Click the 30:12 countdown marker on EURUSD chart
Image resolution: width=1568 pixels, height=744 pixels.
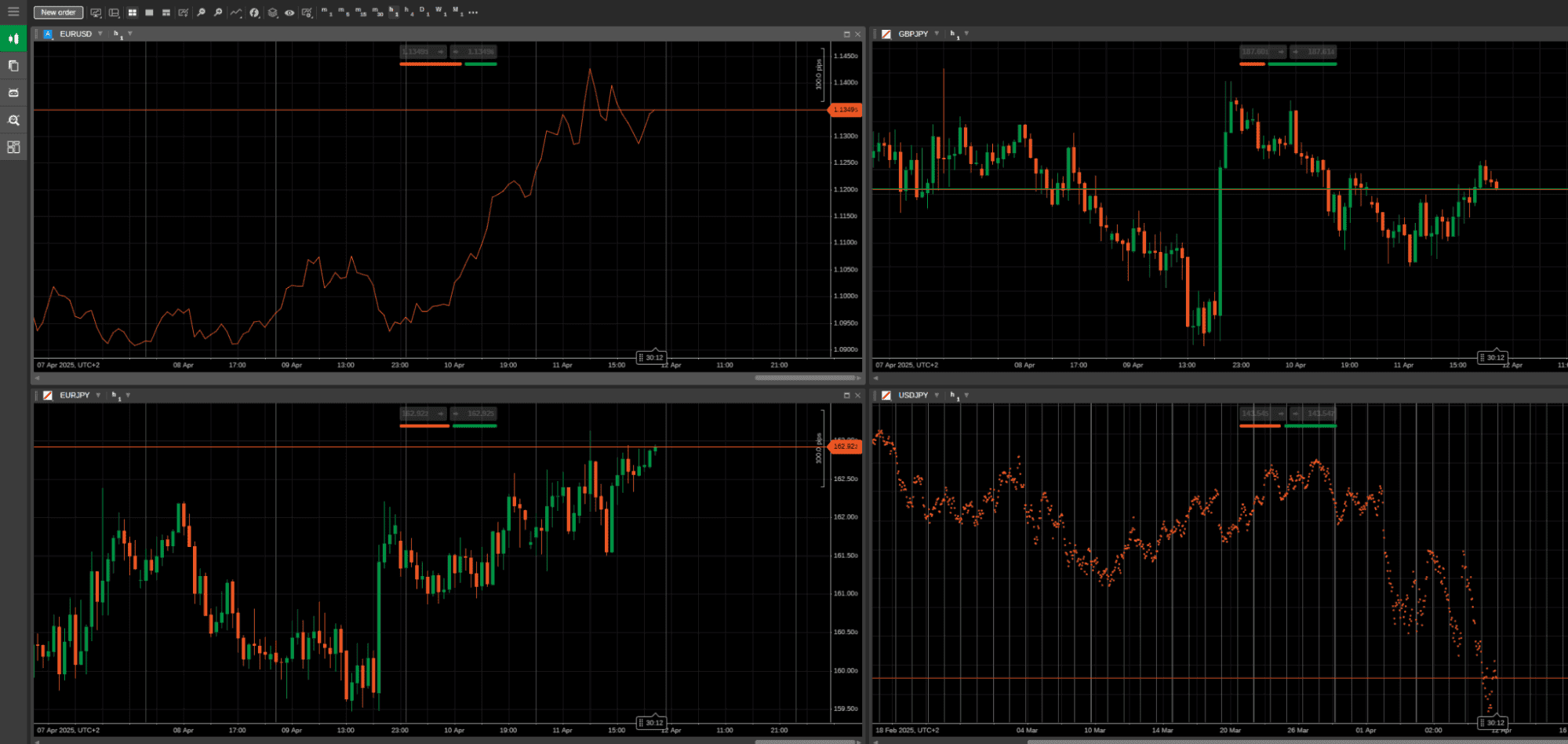pos(651,357)
